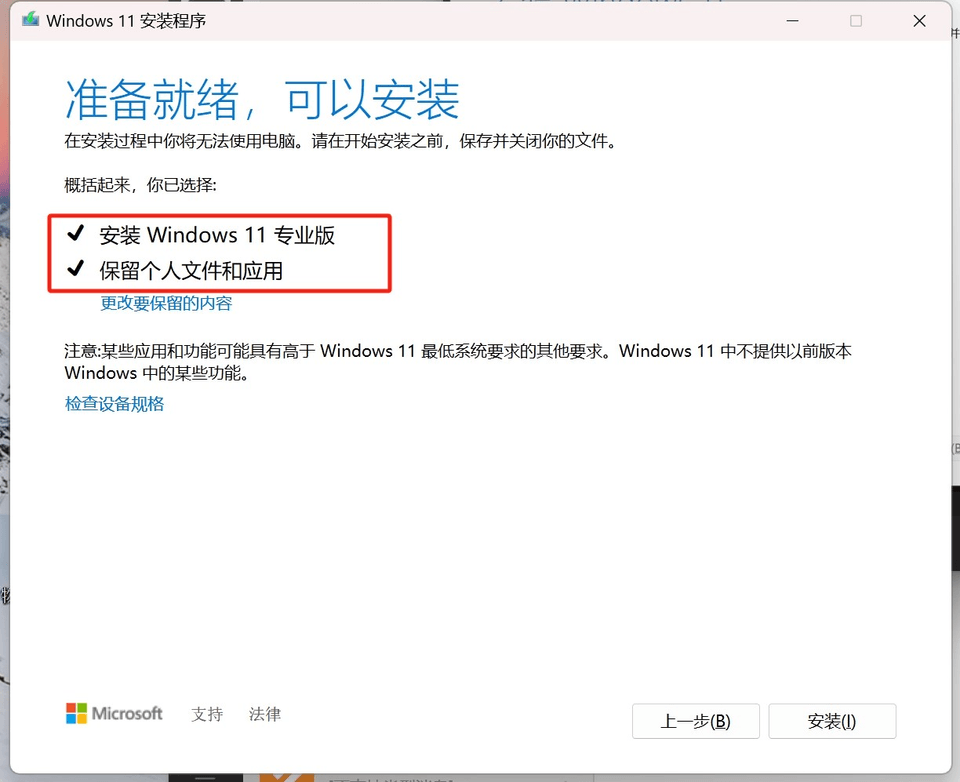
Task: Open the 检查设备规格 link
Action: (x=114, y=404)
